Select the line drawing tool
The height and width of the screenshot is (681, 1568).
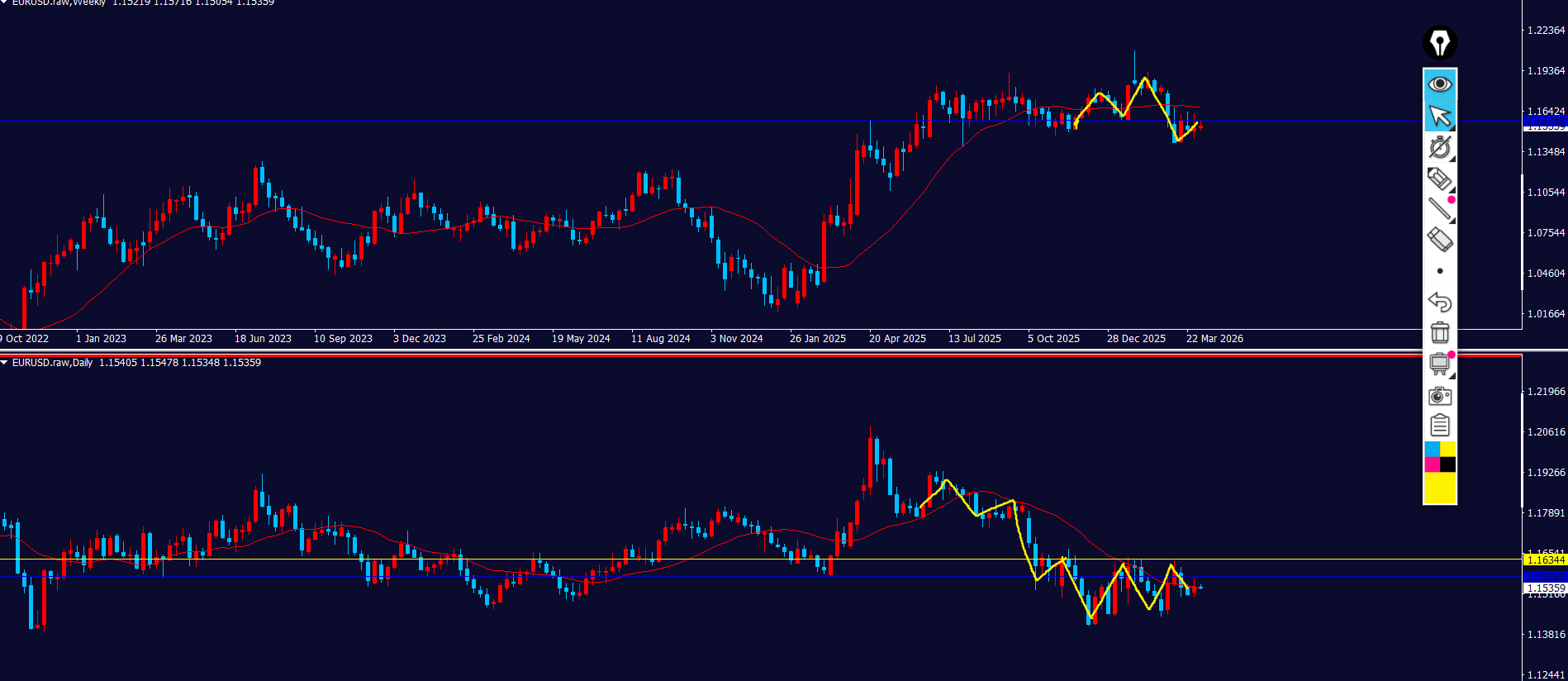click(x=1439, y=209)
